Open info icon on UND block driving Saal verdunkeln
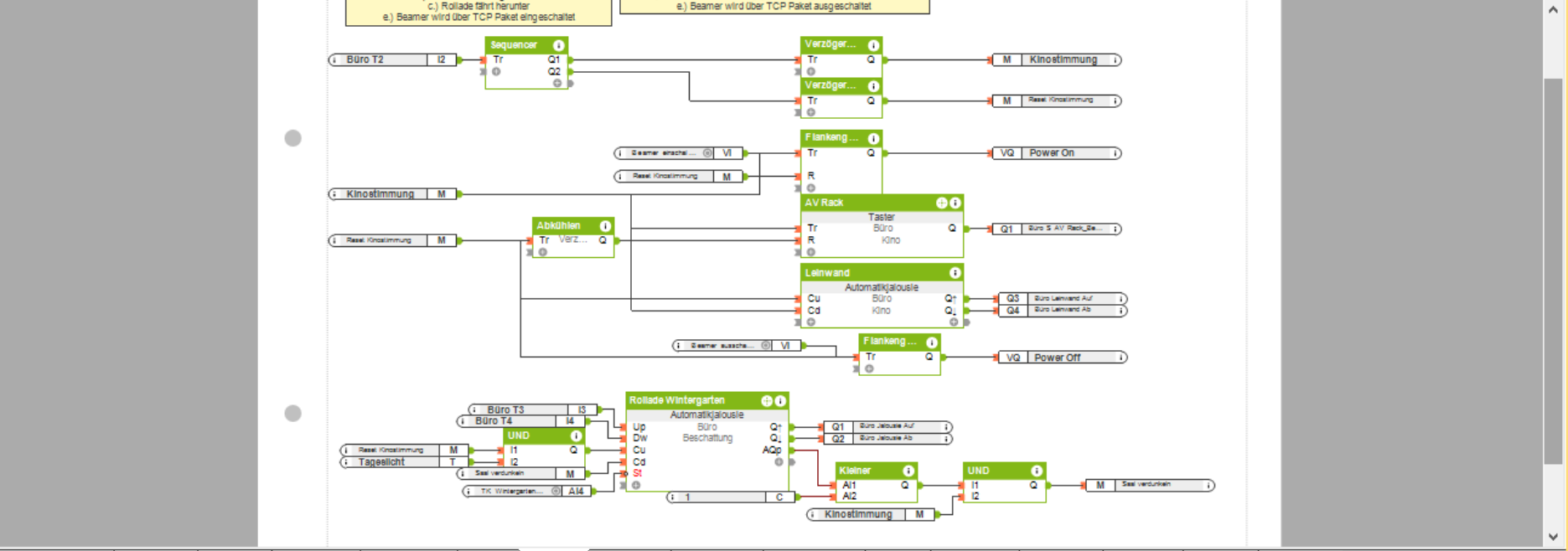The image size is (1568, 551). point(1037,471)
